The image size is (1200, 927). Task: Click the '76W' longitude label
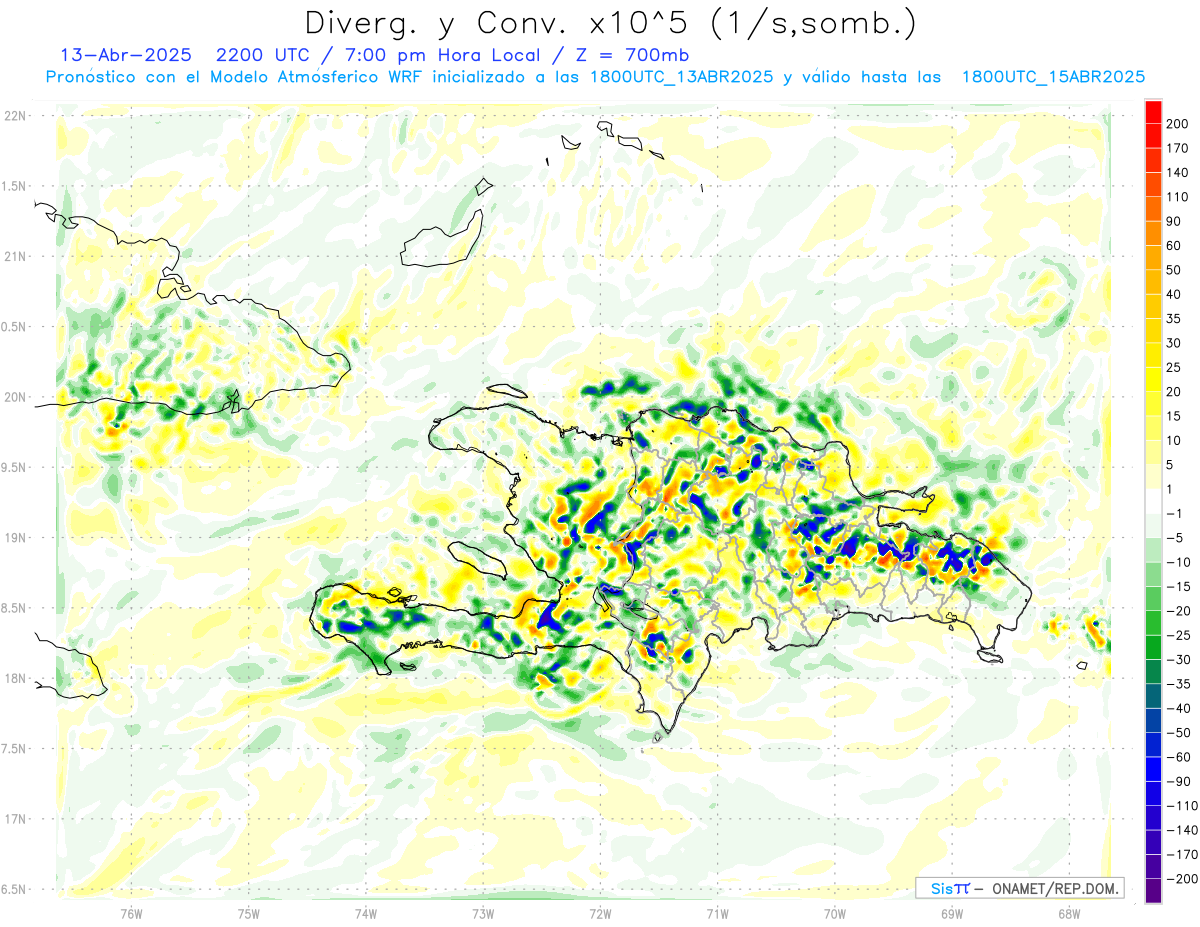pyautogui.click(x=132, y=913)
